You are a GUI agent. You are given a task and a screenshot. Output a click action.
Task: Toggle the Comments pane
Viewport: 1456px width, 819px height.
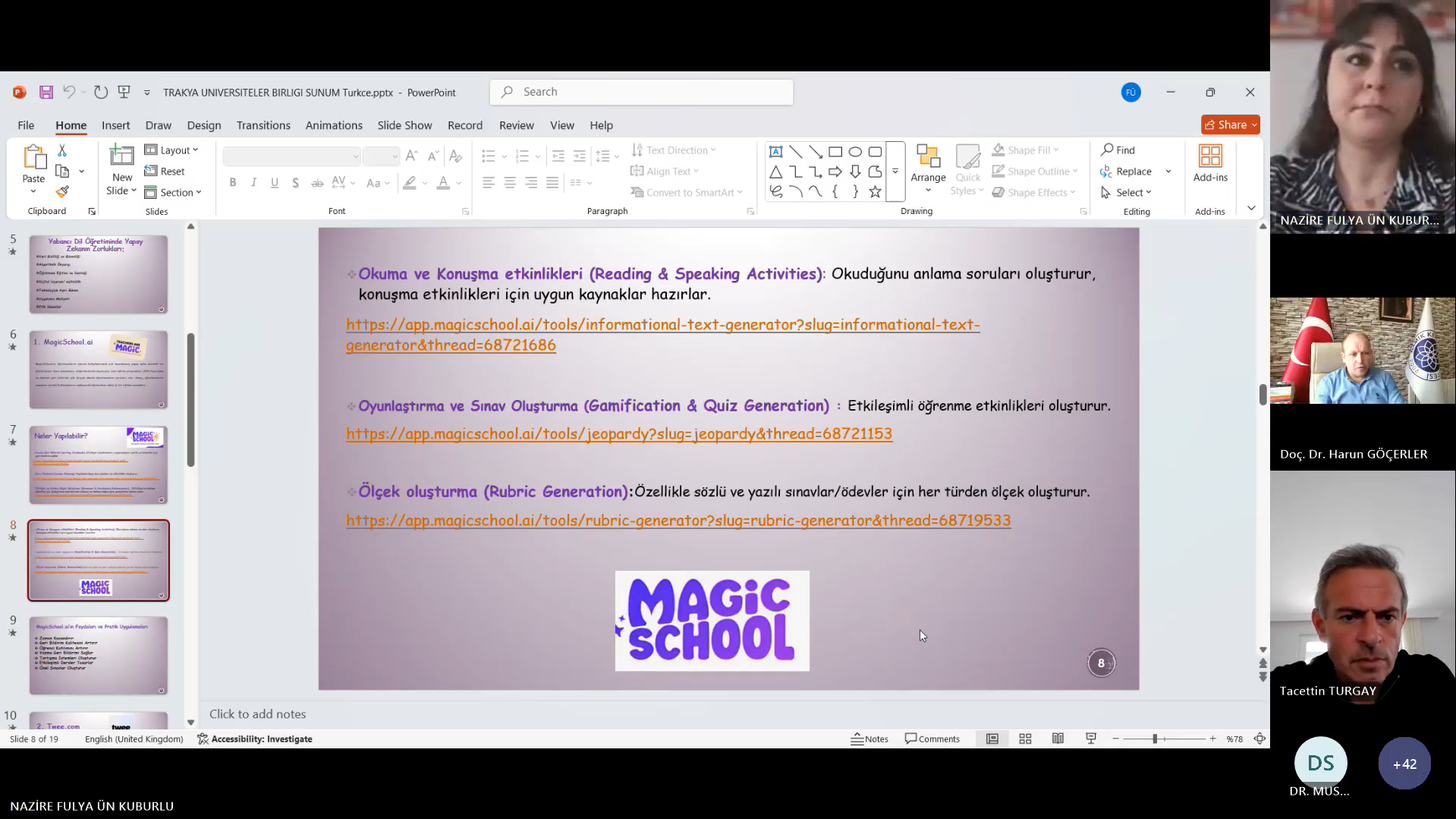point(932,739)
